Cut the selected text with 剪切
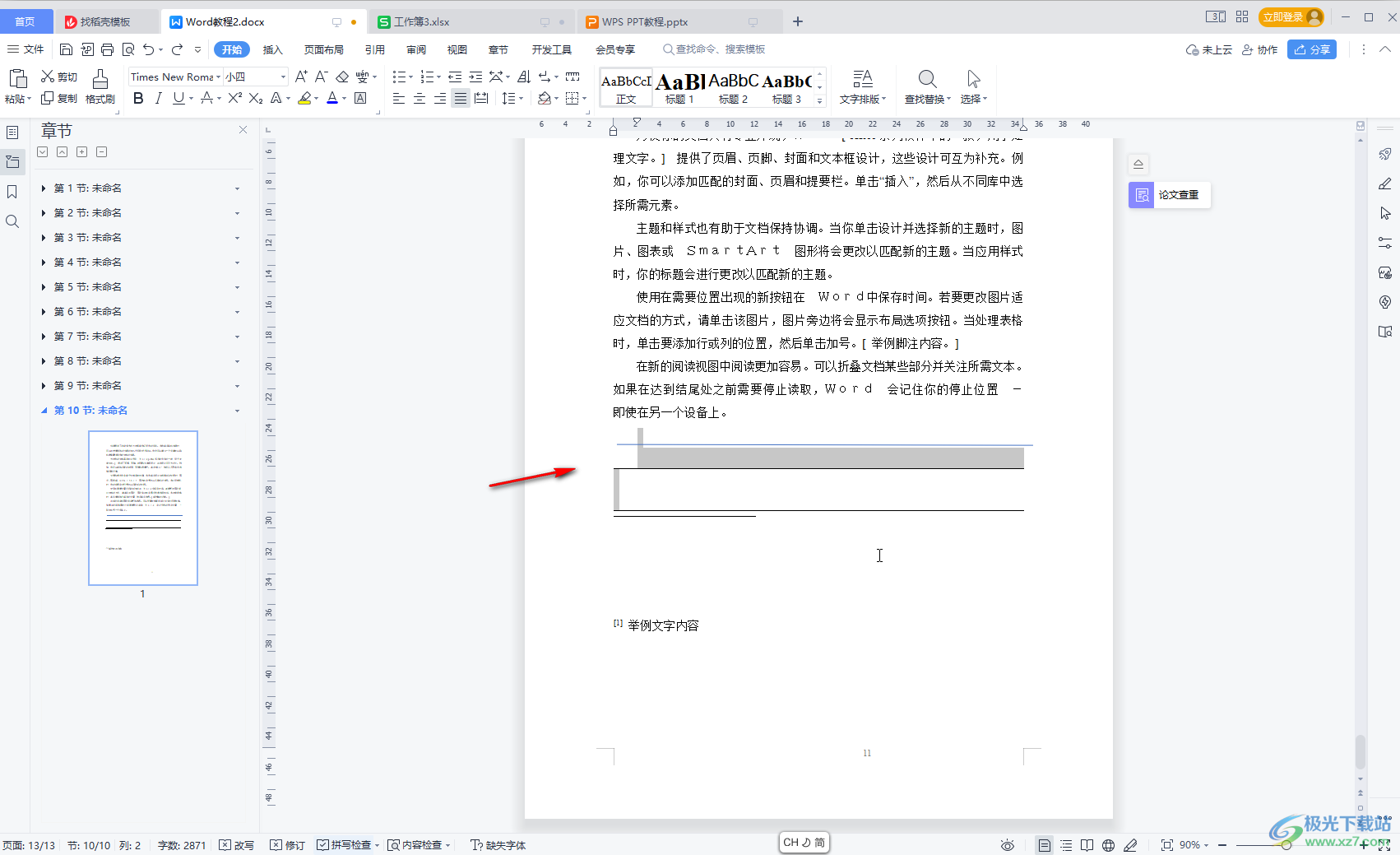This screenshot has height=855, width=1400. (59, 77)
